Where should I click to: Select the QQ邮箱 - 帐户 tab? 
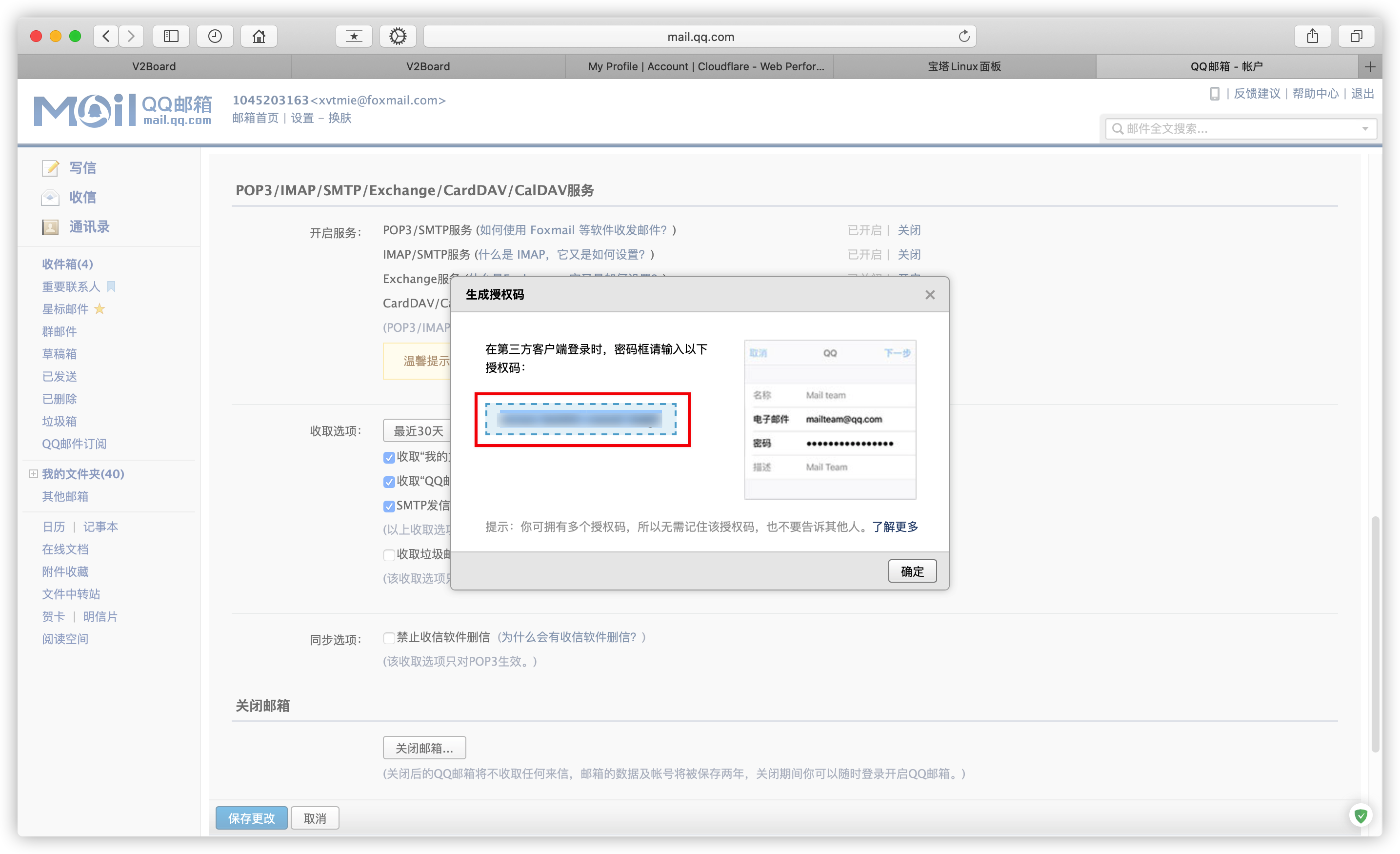click(x=1227, y=66)
